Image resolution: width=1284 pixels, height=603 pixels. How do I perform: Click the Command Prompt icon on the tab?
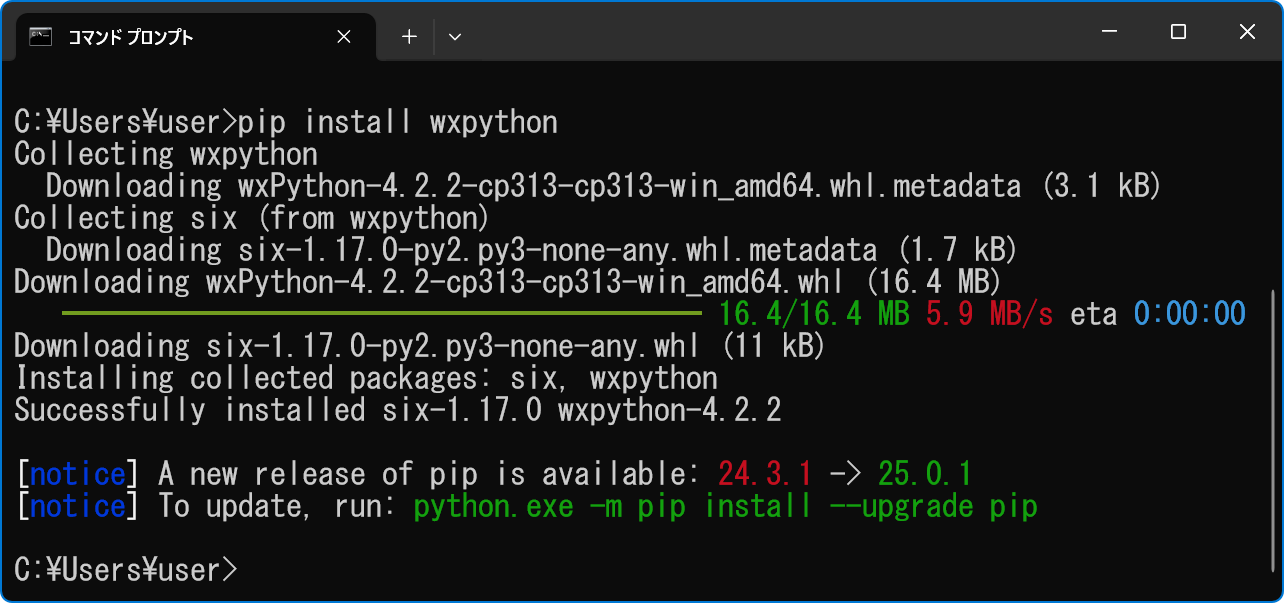(x=40, y=36)
